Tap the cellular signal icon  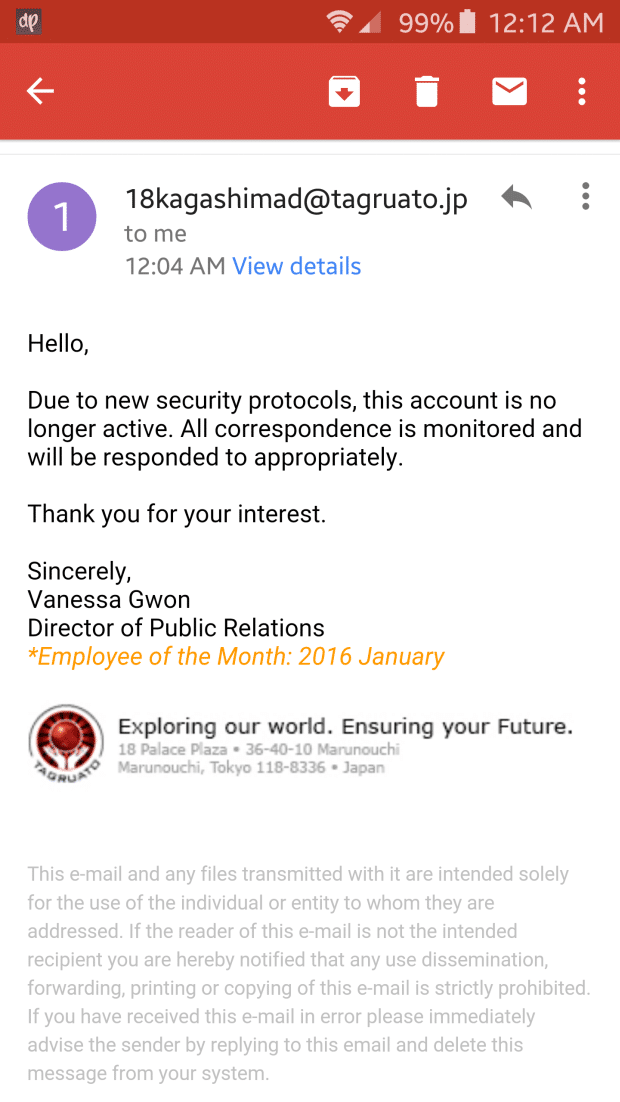[x=371, y=22]
